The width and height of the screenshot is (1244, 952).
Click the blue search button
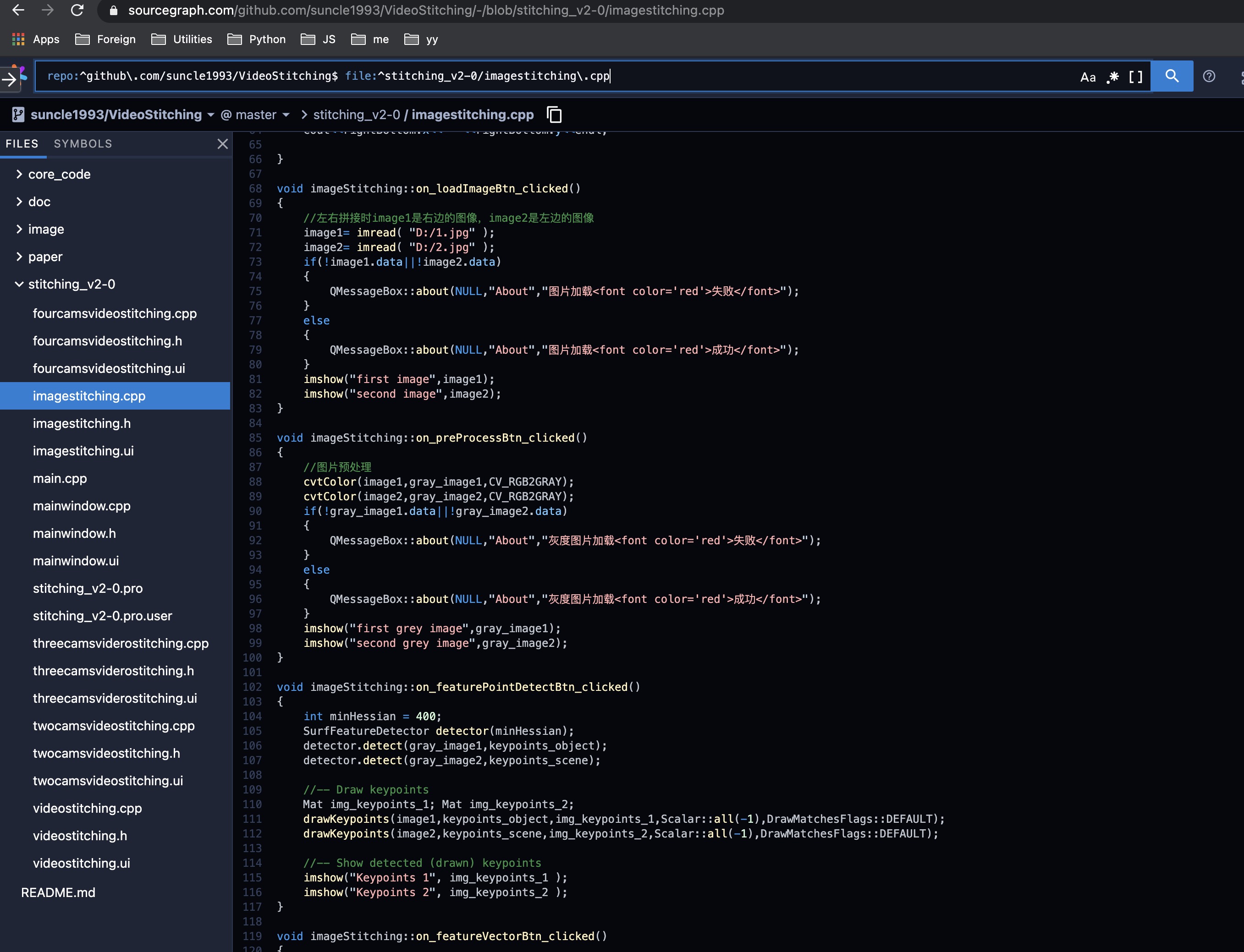(1172, 76)
